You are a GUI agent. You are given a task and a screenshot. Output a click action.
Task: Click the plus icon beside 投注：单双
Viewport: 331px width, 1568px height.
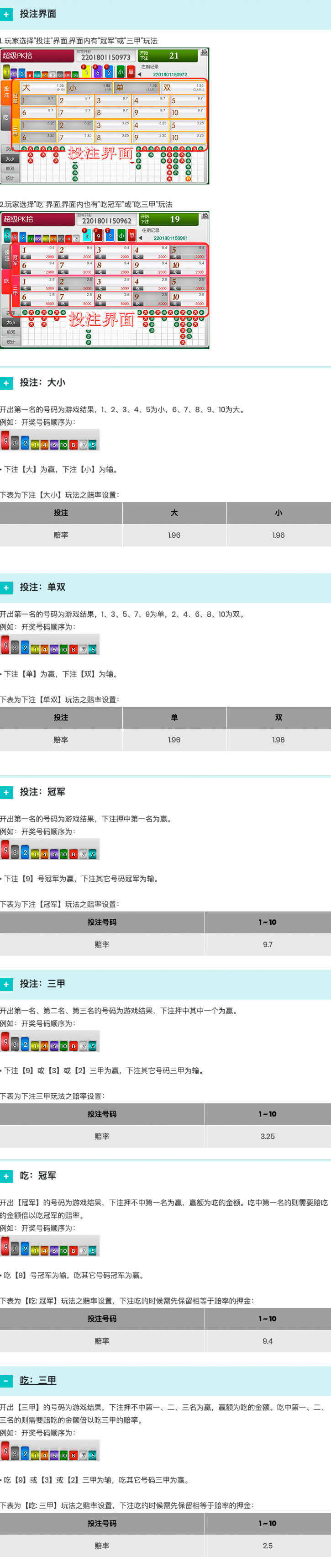[x=7, y=588]
